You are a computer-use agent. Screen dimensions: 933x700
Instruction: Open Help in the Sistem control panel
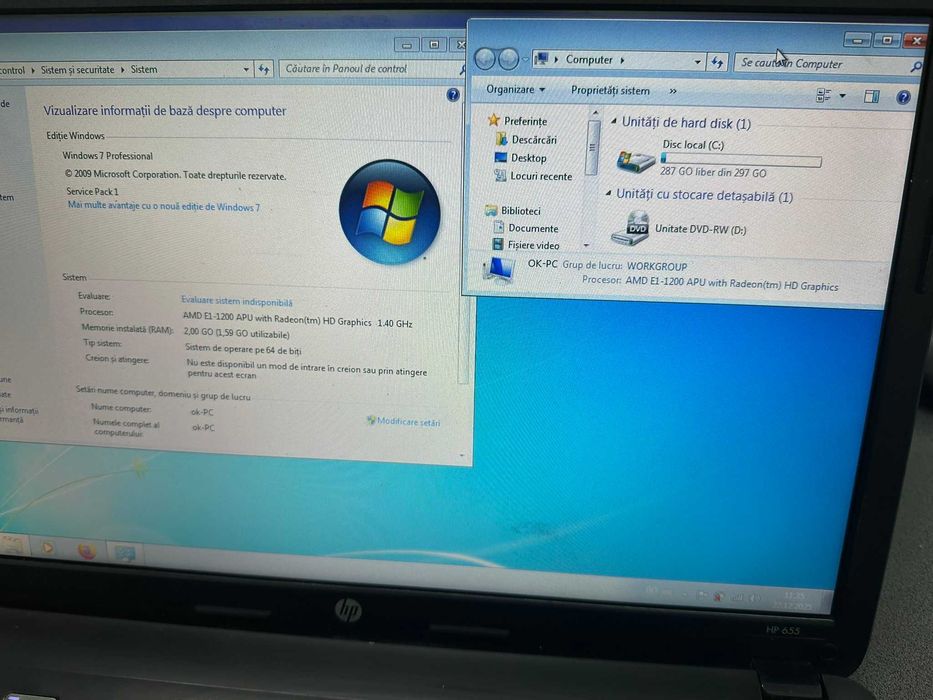click(453, 95)
